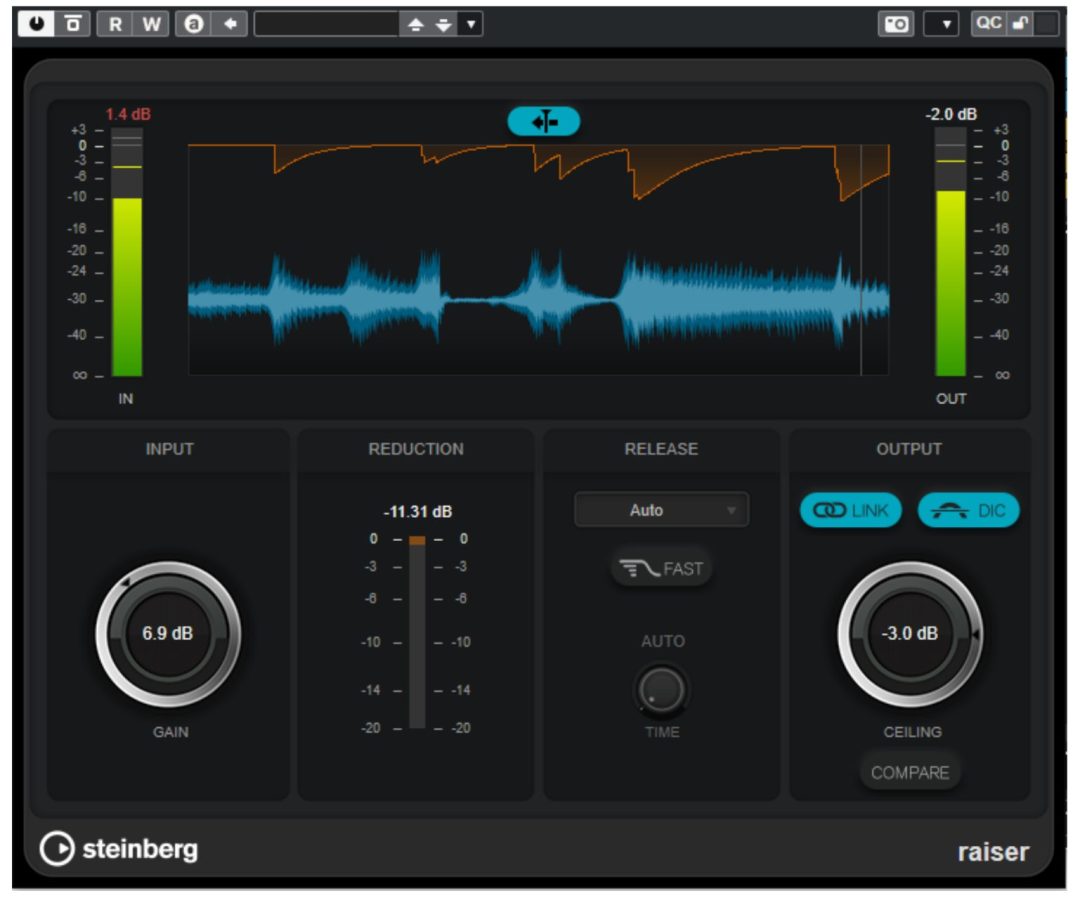
Task: Click the output CEILING knob
Action: click(910, 634)
